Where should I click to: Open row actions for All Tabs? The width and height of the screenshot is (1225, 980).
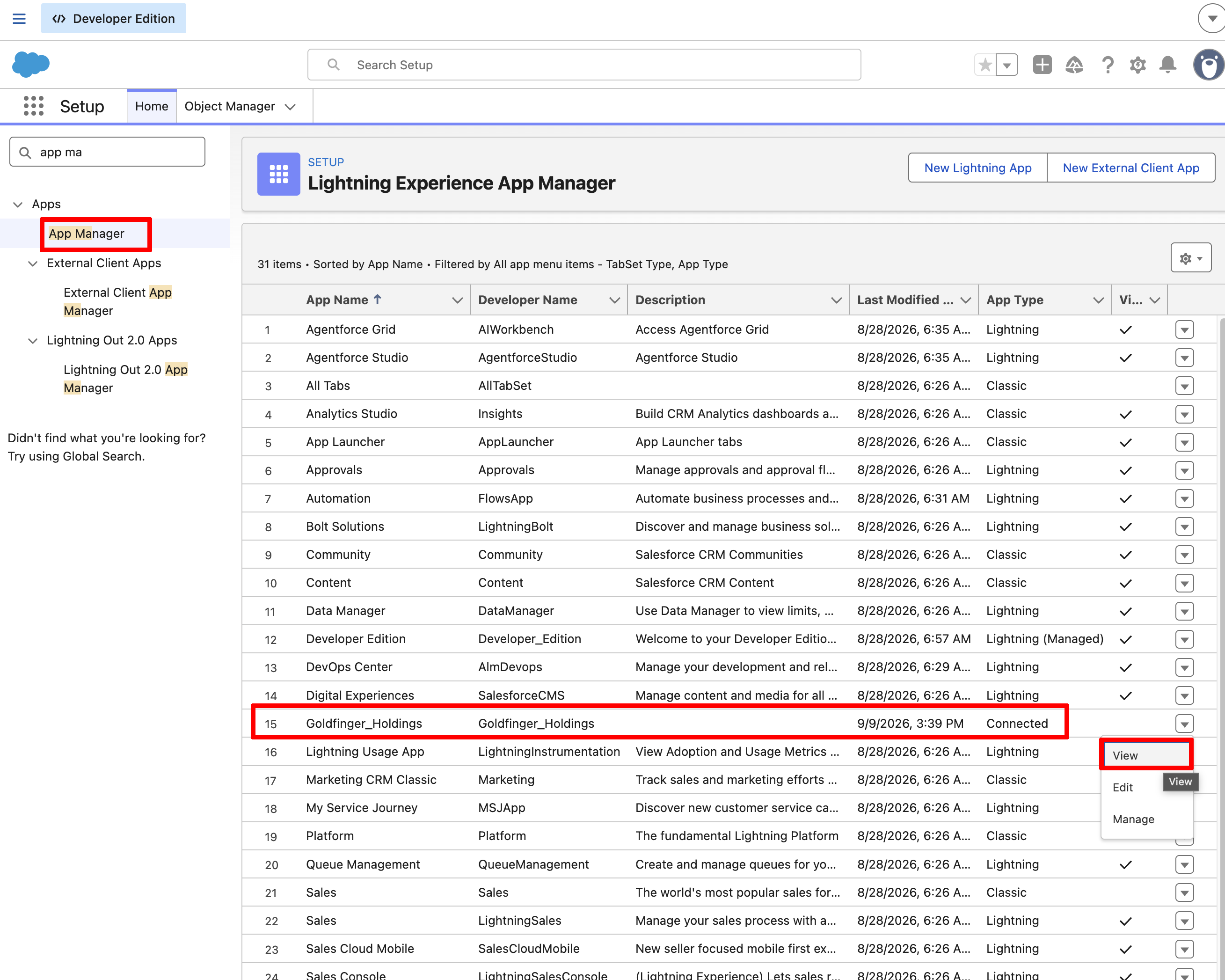tap(1184, 386)
